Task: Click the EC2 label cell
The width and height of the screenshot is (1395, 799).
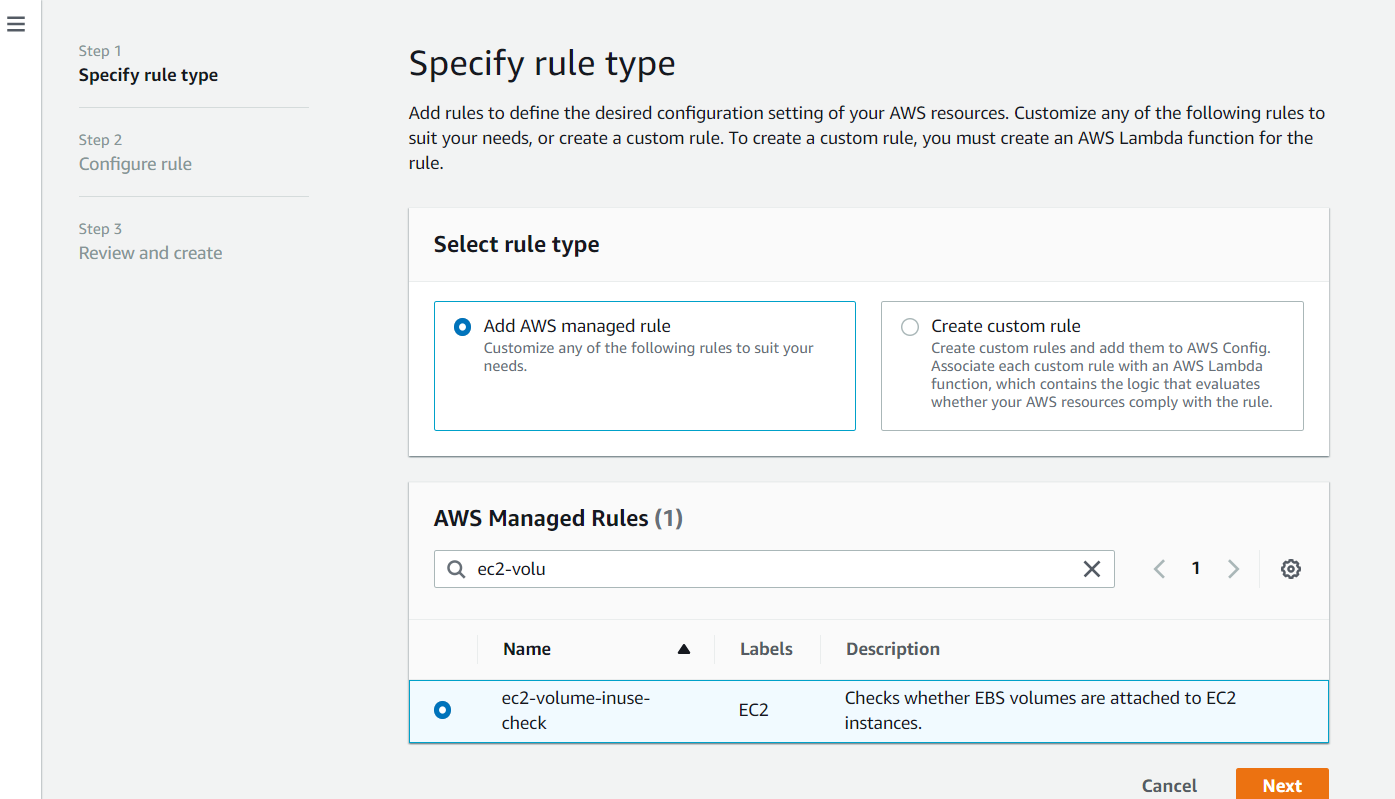Action: pyautogui.click(x=754, y=710)
